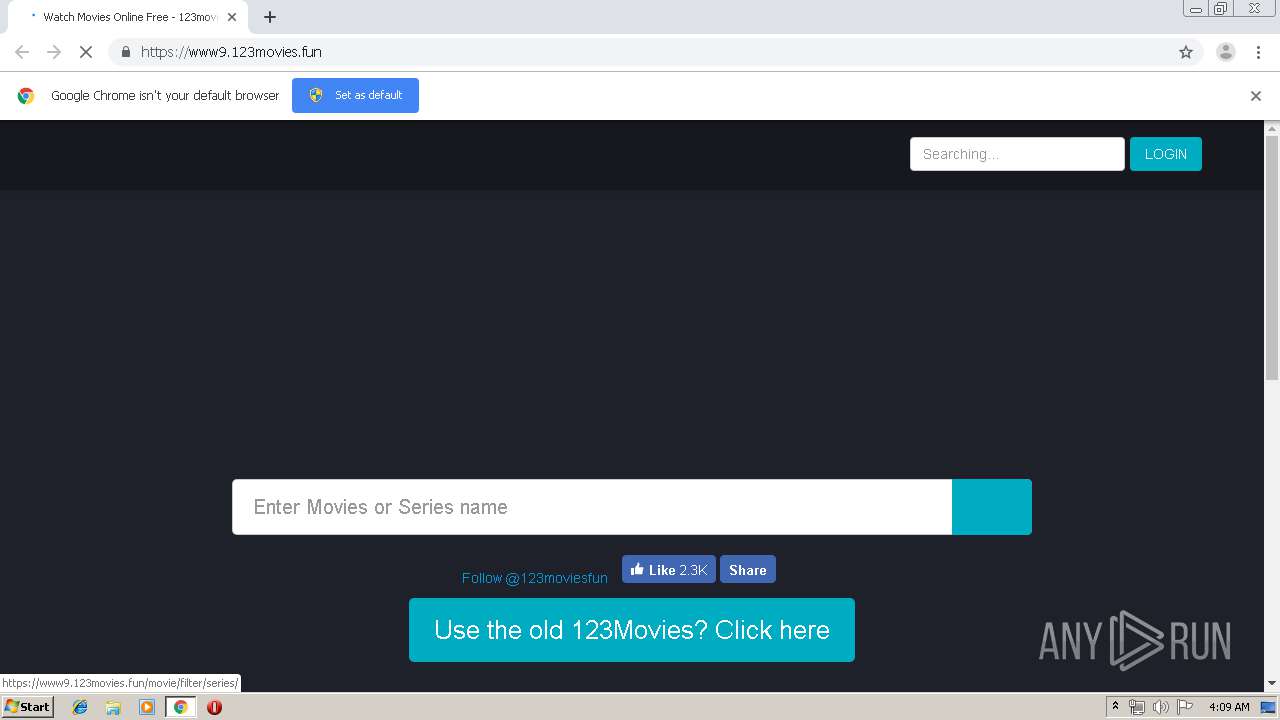Use the old 123Movies button
Screen dimensions: 1280x720
632,630
